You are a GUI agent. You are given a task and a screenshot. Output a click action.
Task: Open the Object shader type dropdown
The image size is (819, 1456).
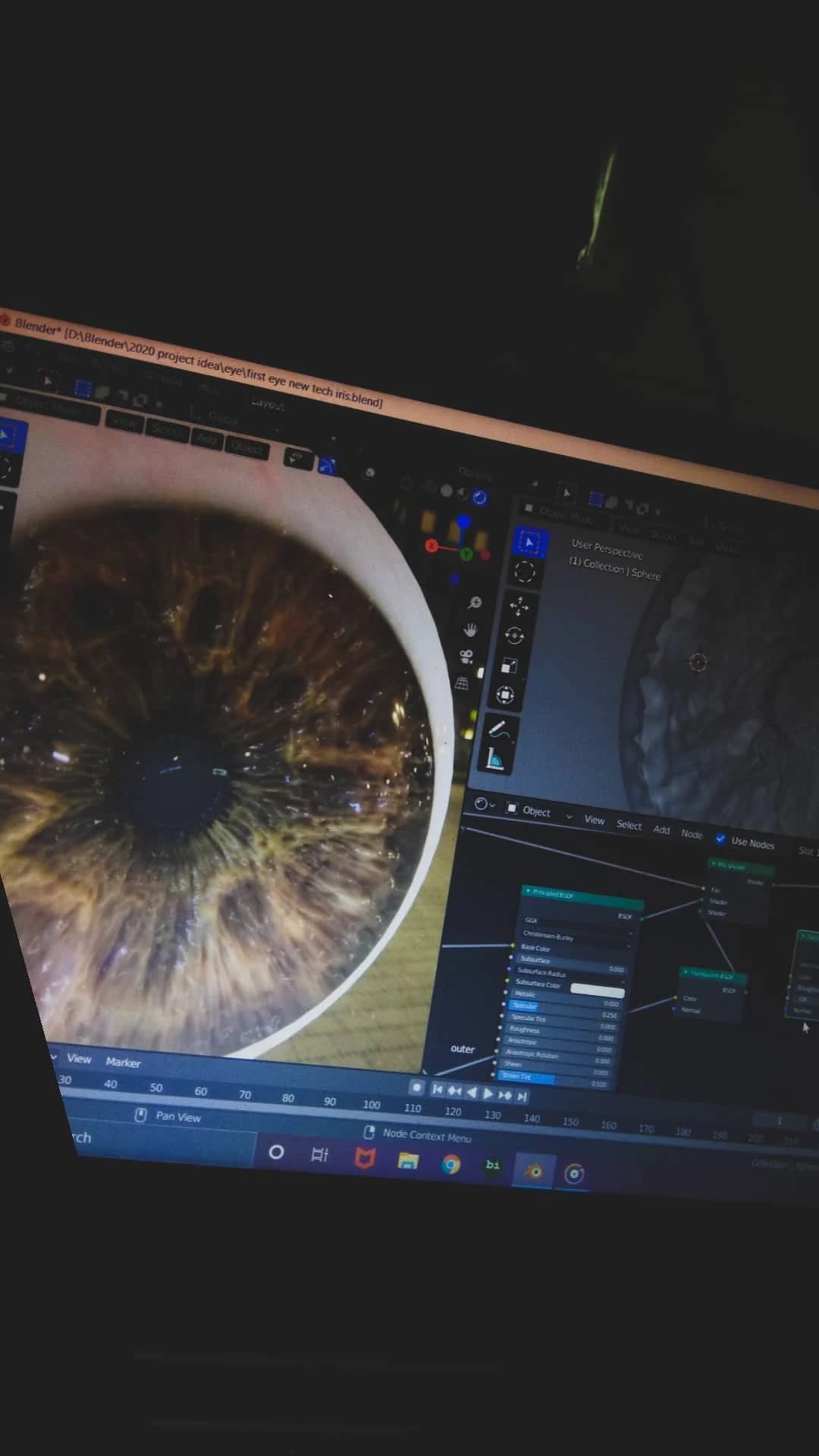[x=540, y=811]
